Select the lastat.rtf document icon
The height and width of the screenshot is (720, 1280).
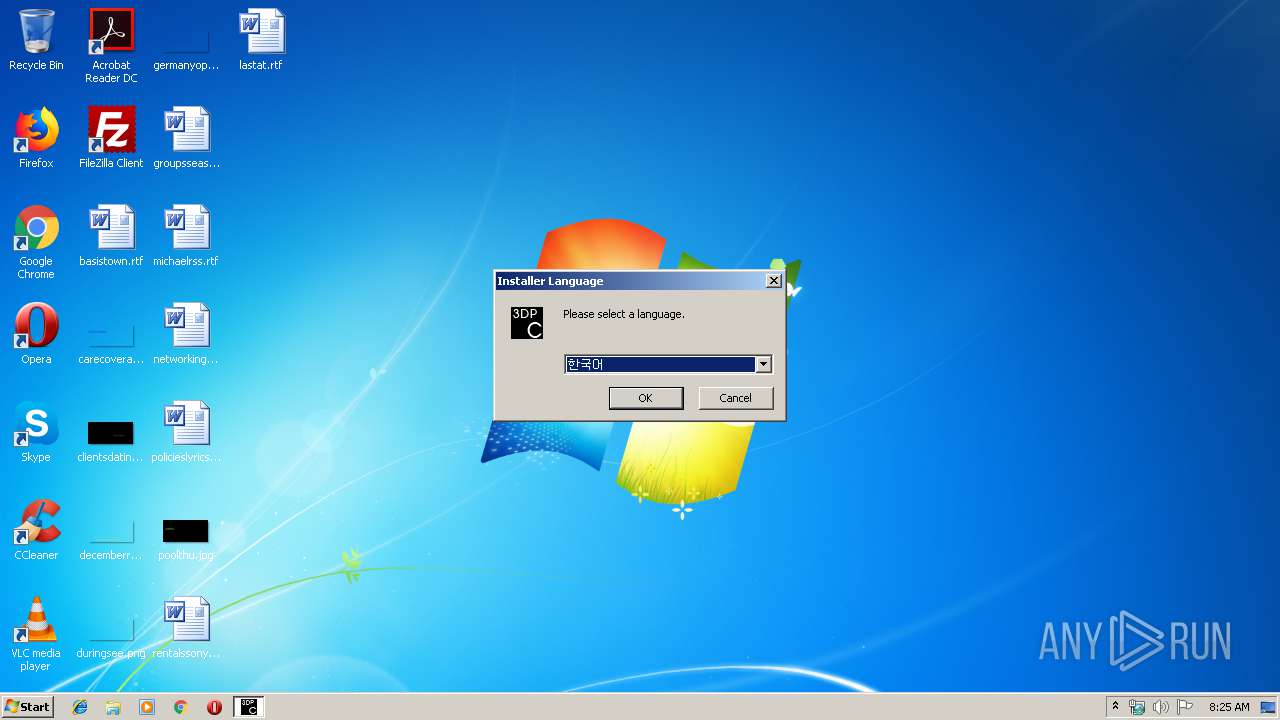[261, 41]
